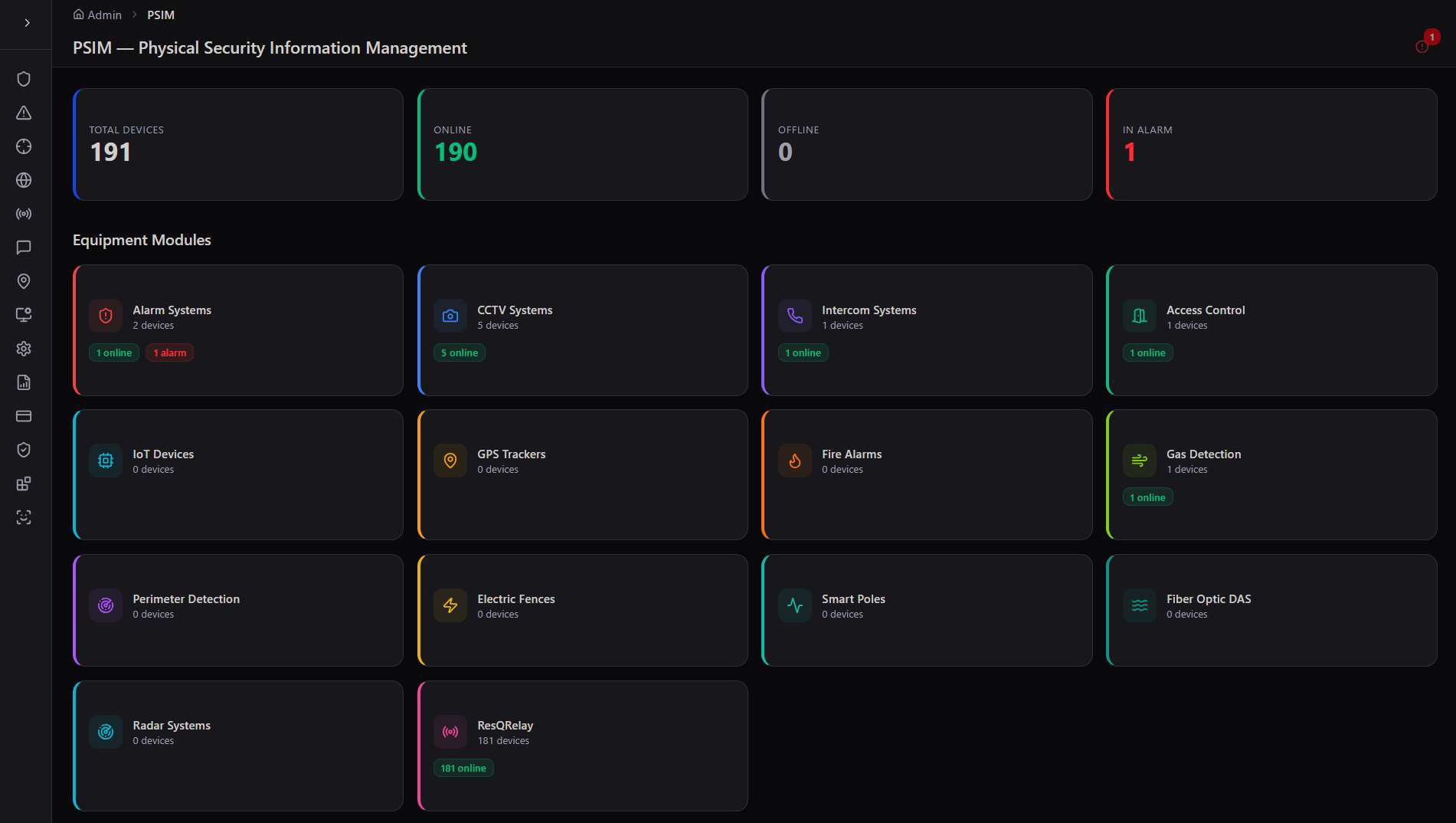Open the warning triangle alerts icon in sidebar
Image resolution: width=1456 pixels, height=823 pixels.
(24, 113)
